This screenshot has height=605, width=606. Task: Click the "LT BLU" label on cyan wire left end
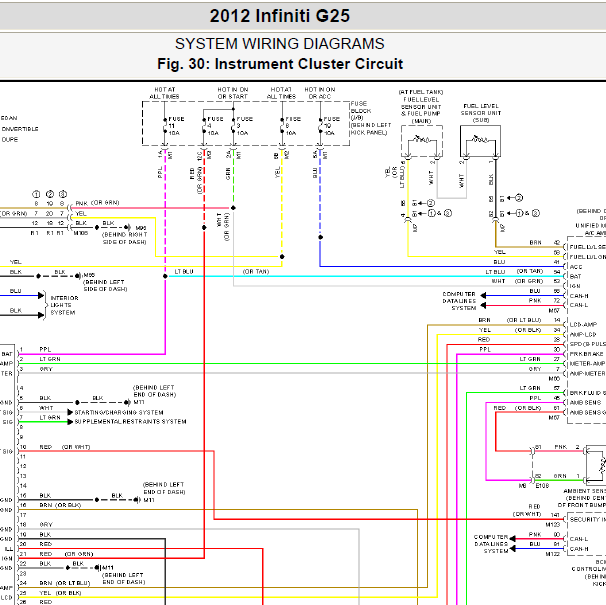tap(184, 272)
